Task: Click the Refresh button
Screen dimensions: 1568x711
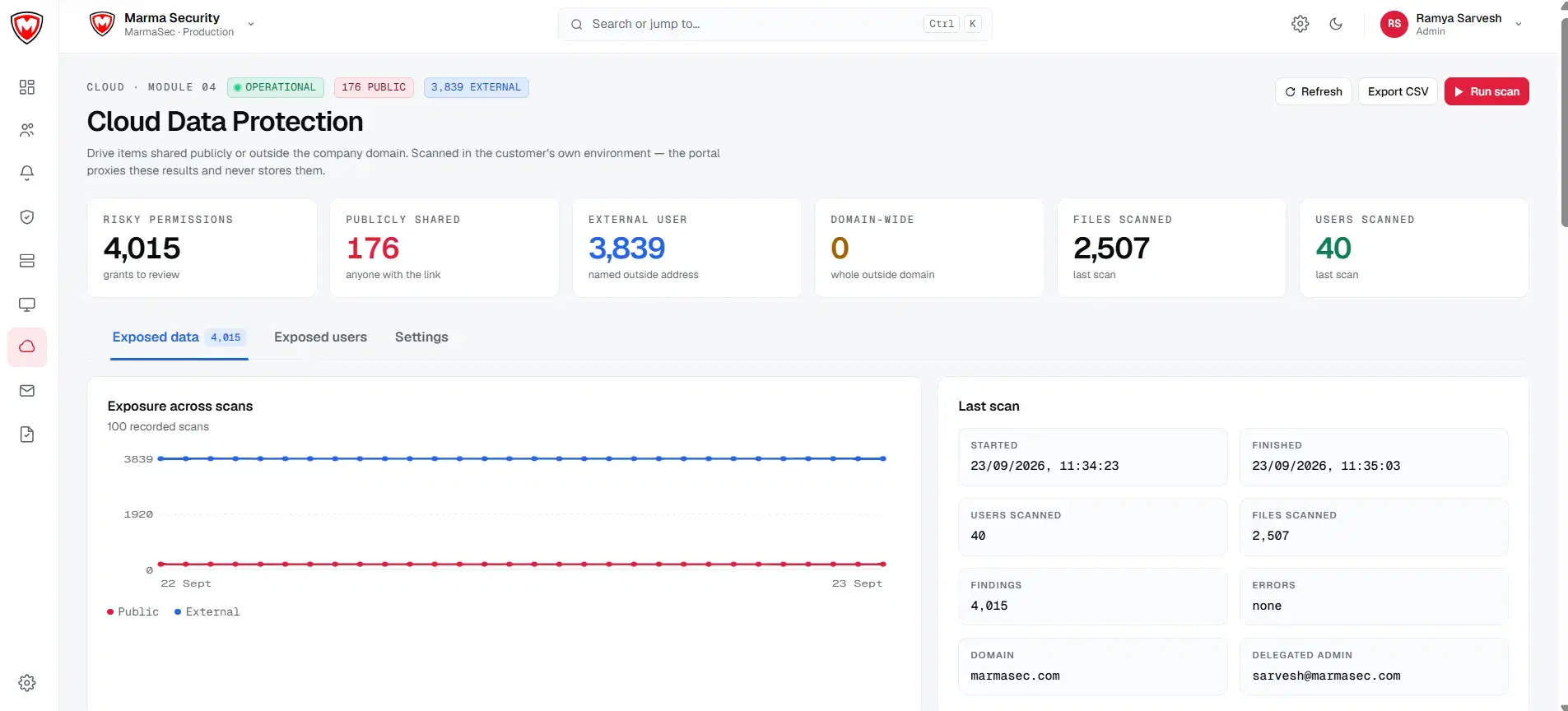Action: (x=1314, y=91)
